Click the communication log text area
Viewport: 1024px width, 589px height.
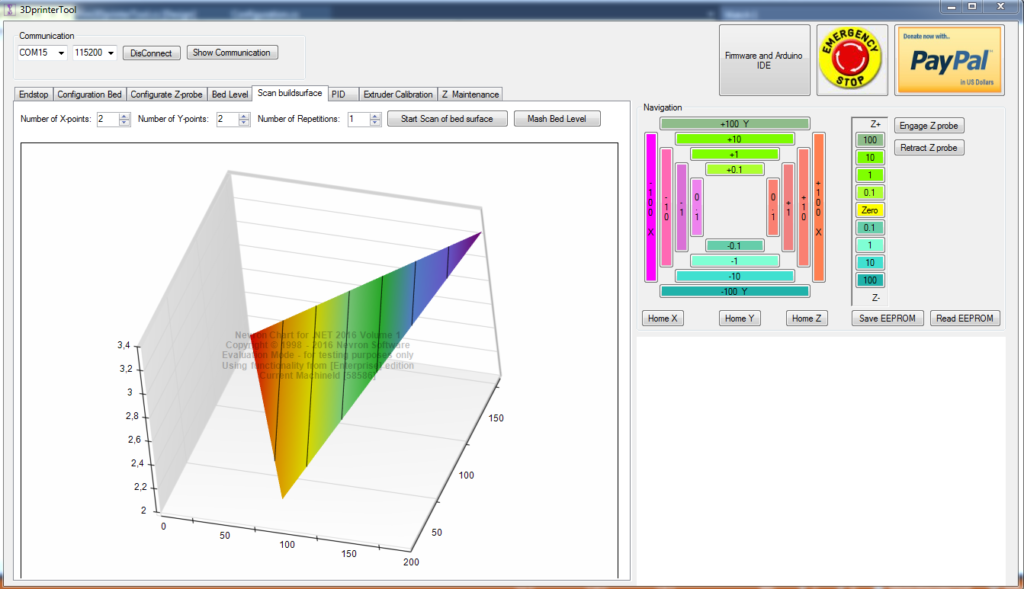click(821, 460)
